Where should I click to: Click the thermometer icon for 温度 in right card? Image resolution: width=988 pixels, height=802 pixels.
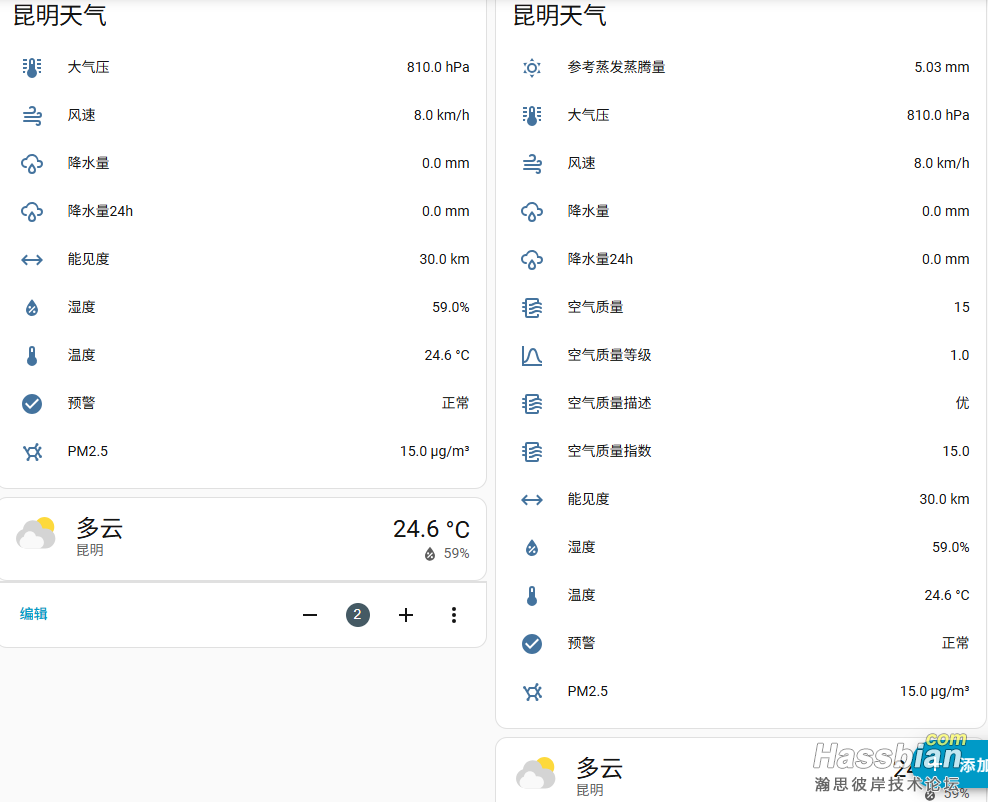(532, 596)
